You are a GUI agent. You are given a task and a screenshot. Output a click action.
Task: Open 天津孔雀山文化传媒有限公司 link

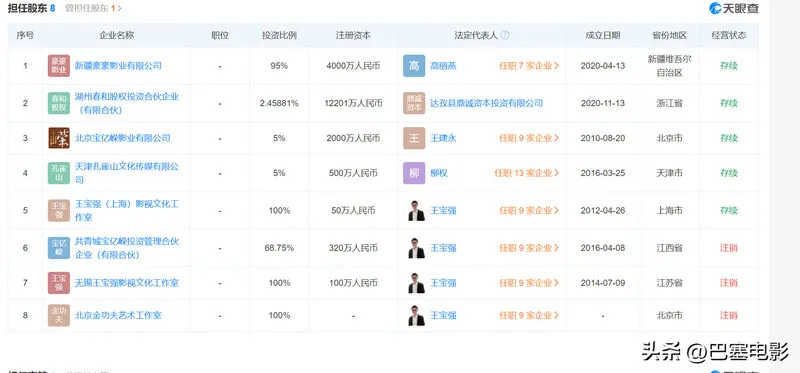[127, 173]
